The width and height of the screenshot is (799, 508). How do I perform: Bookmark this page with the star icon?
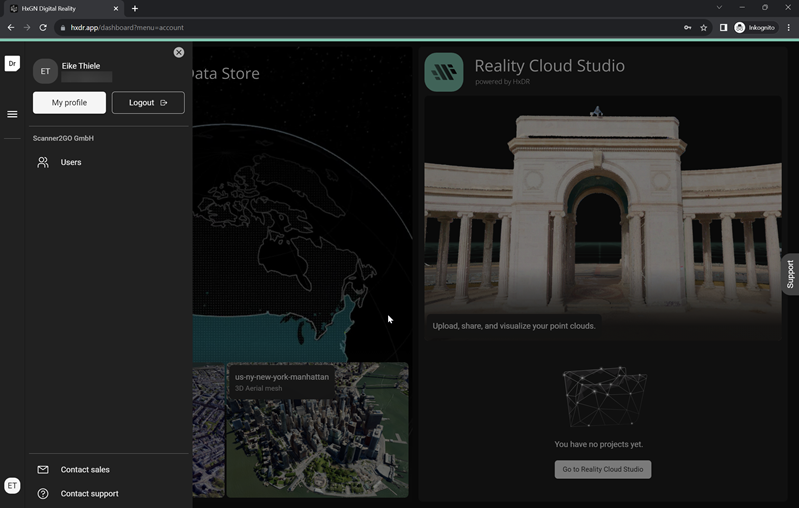[x=704, y=28]
